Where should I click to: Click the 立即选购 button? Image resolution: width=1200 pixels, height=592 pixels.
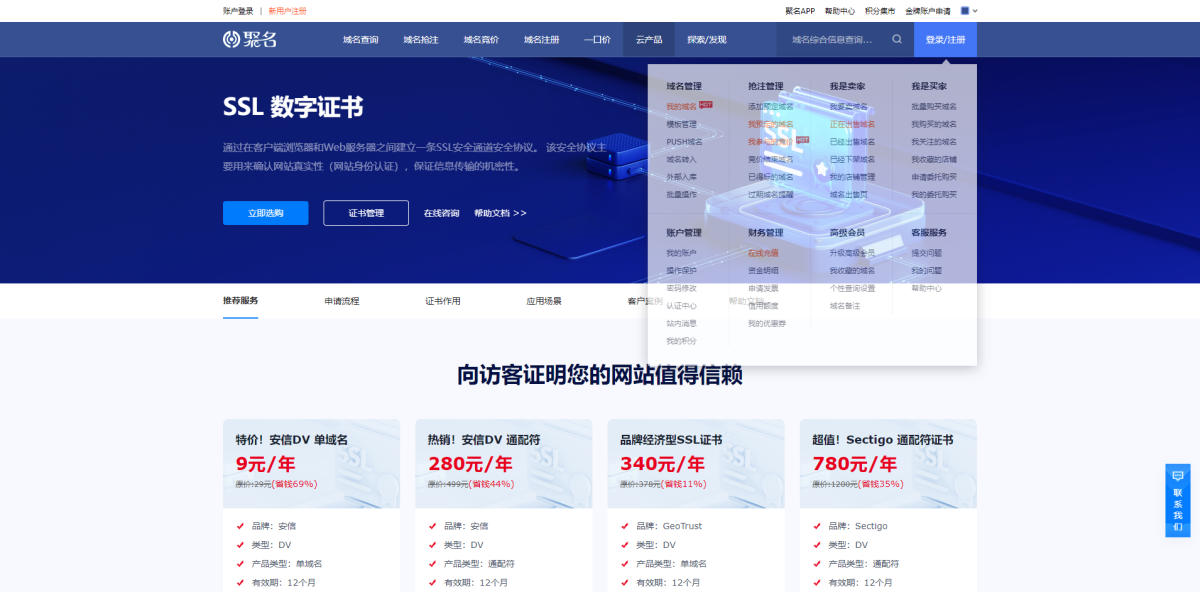point(265,213)
